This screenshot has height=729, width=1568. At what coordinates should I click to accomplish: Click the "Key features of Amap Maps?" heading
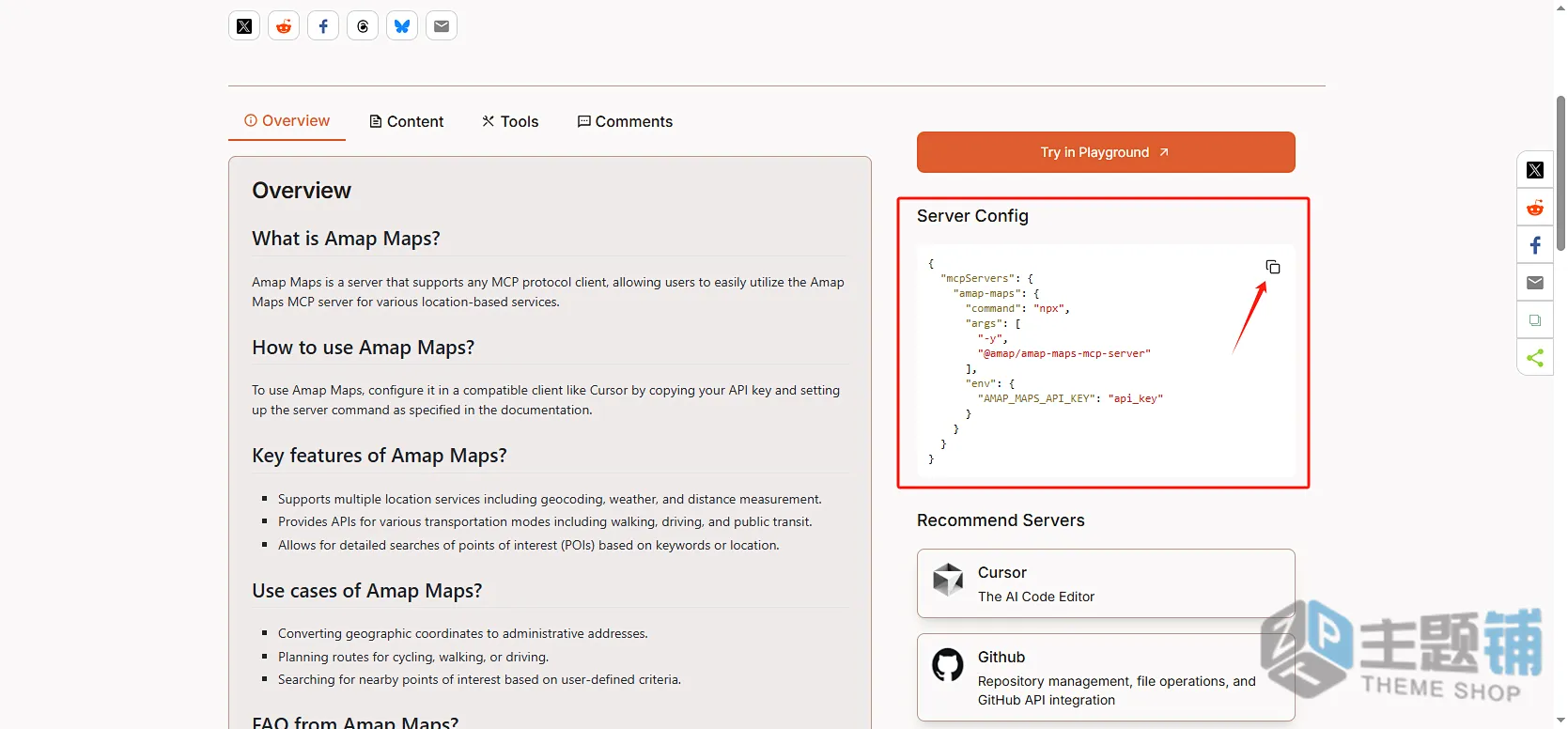coord(380,456)
